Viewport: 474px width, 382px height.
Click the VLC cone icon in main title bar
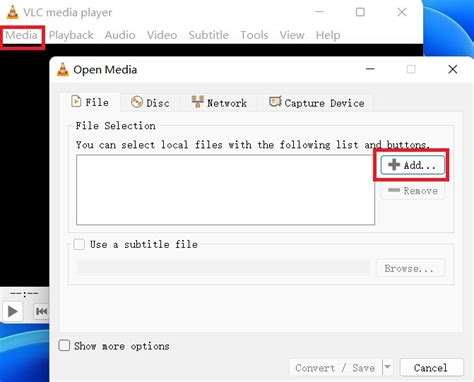(13, 12)
